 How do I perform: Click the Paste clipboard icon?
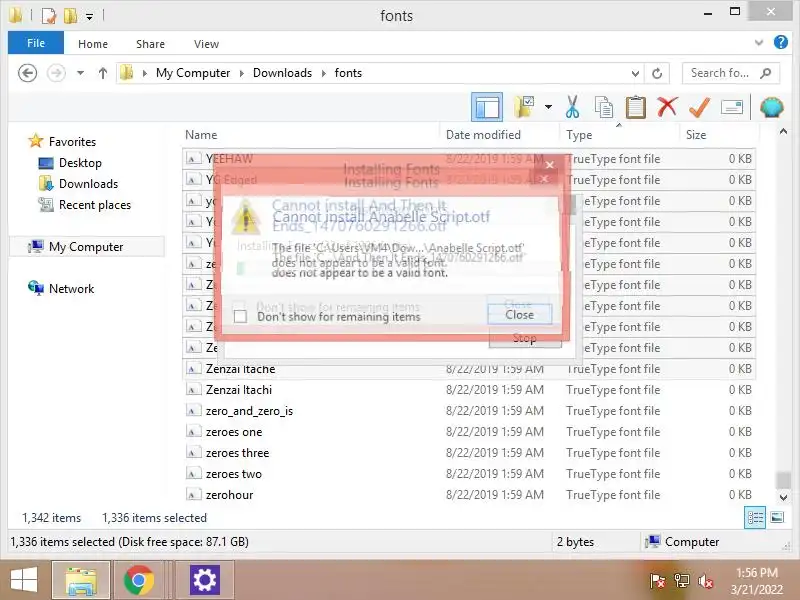pos(635,107)
